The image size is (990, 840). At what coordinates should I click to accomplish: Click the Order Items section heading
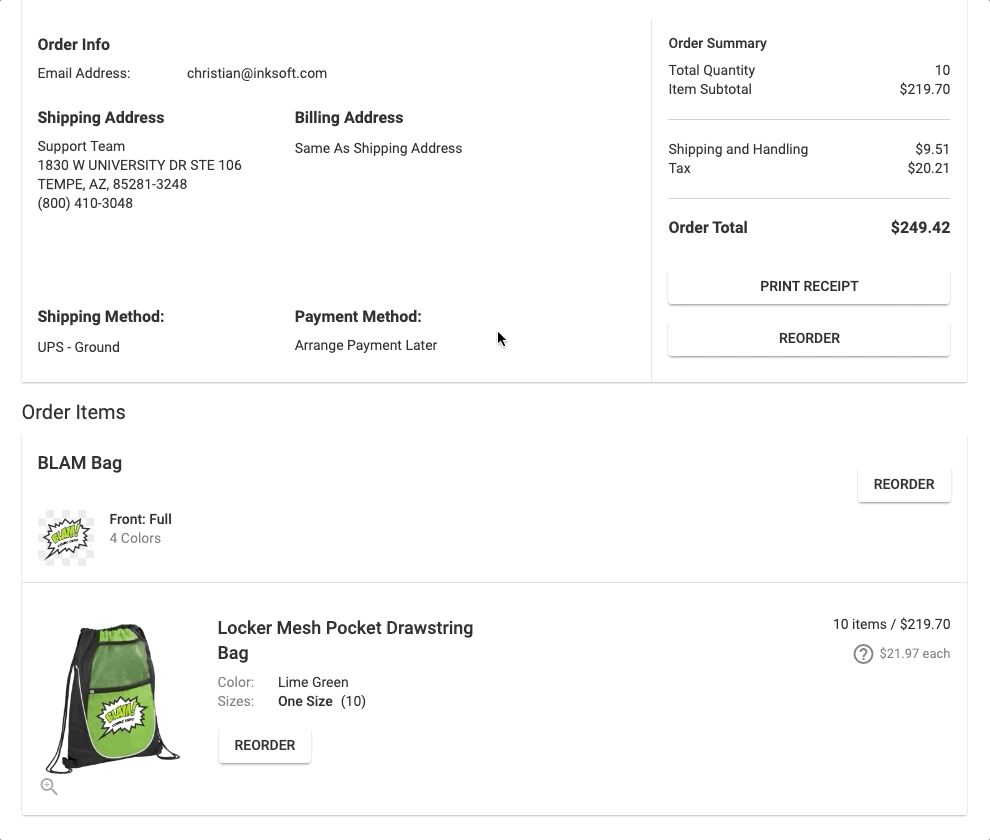tap(74, 412)
